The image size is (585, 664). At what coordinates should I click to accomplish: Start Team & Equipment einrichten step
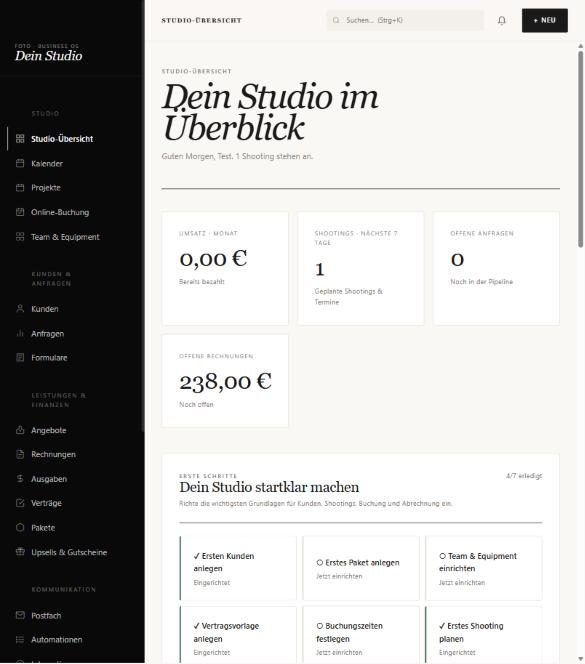[x=484, y=568]
